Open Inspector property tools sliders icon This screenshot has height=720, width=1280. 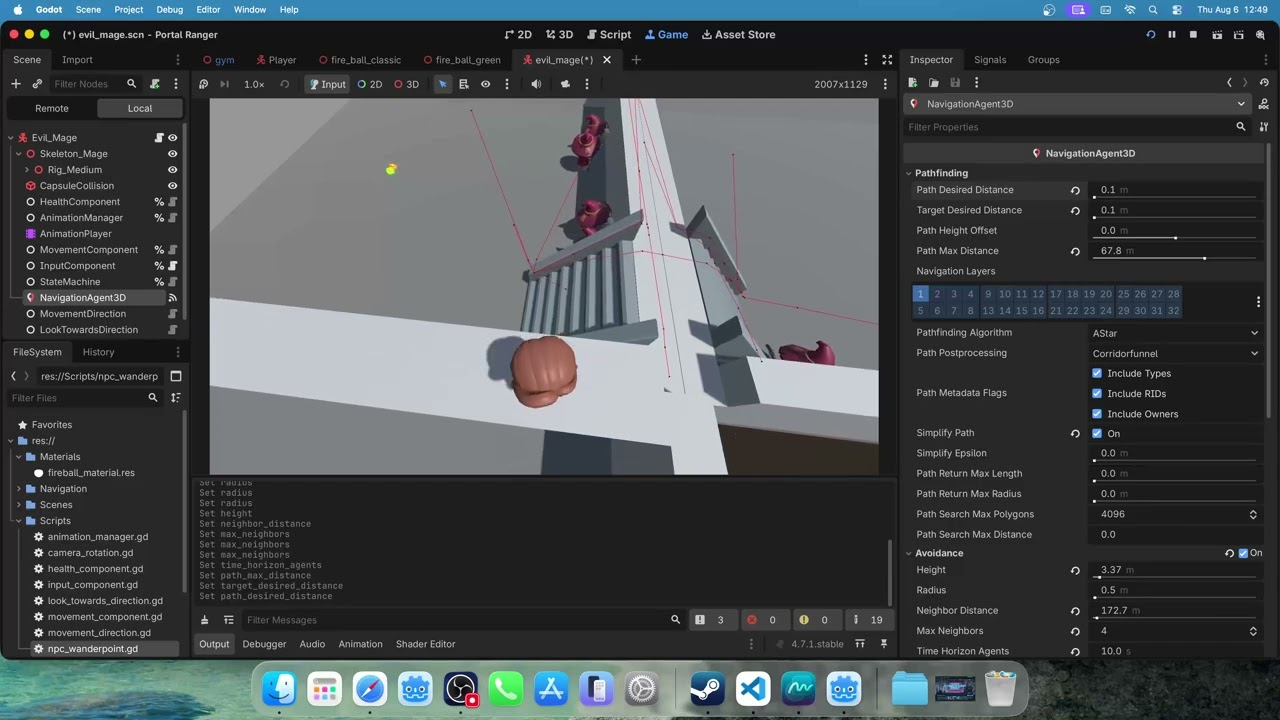tap(1264, 127)
